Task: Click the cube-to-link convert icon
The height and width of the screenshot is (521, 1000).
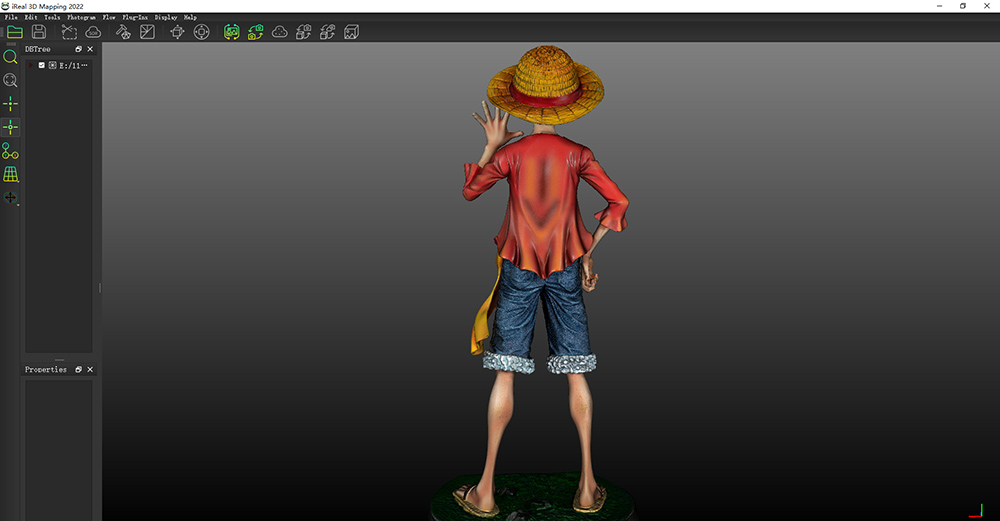Action: (327, 32)
